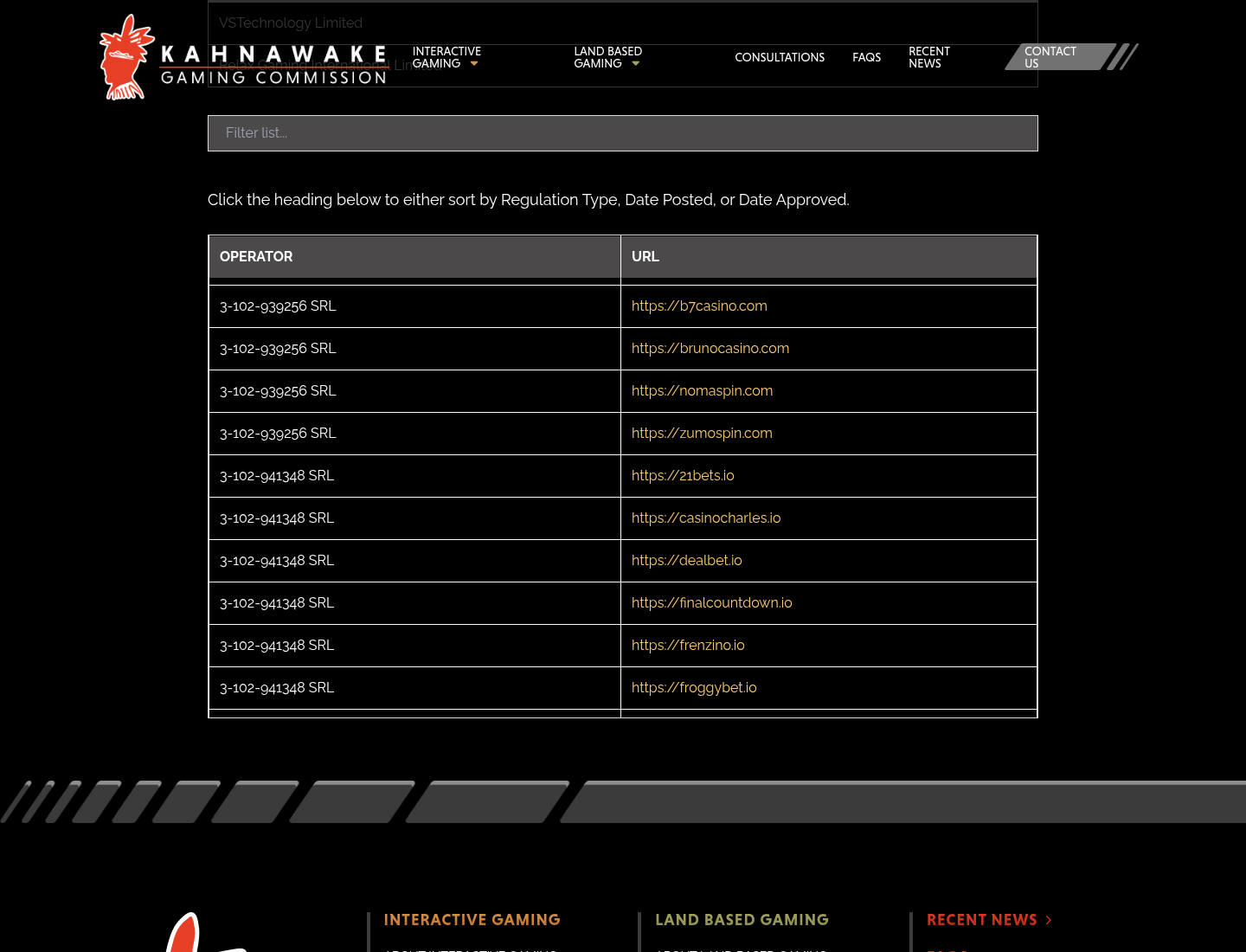Open the https://froggybet.io link
The image size is (1246, 952).
pos(694,688)
